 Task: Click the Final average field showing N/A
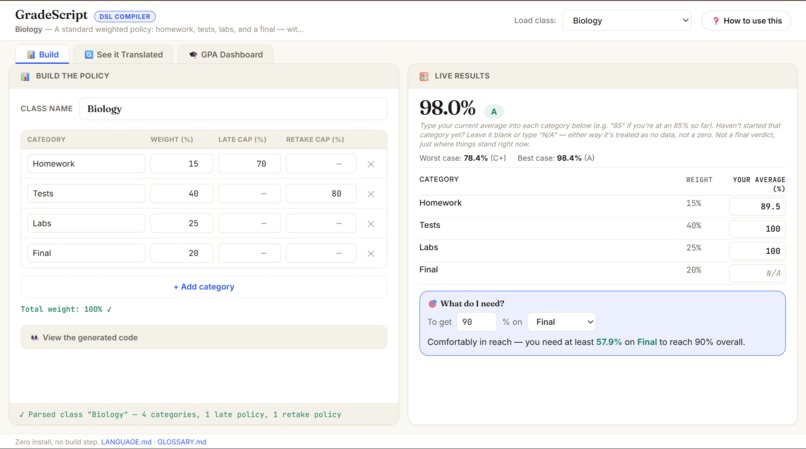pos(757,273)
